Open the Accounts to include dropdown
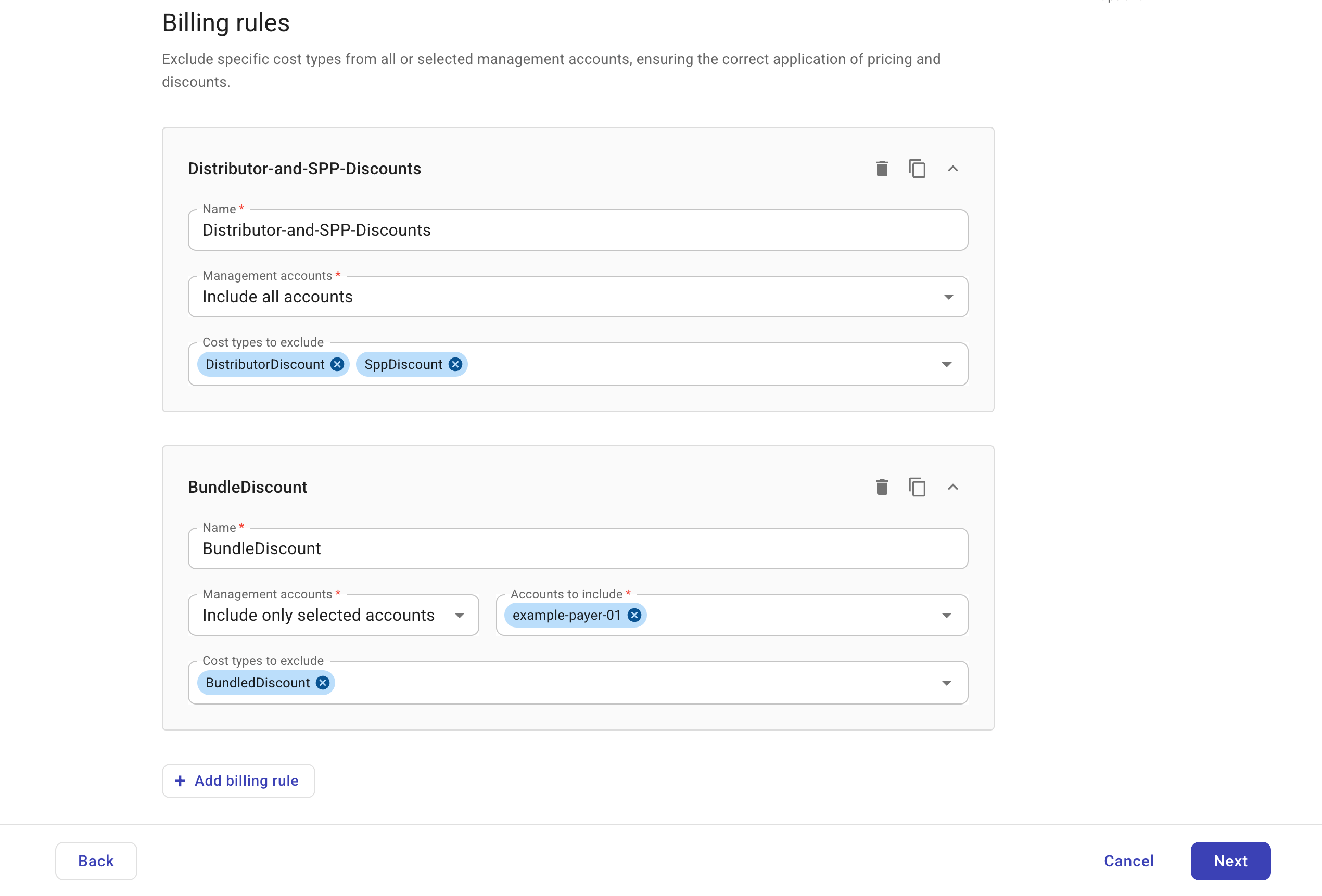 point(946,615)
